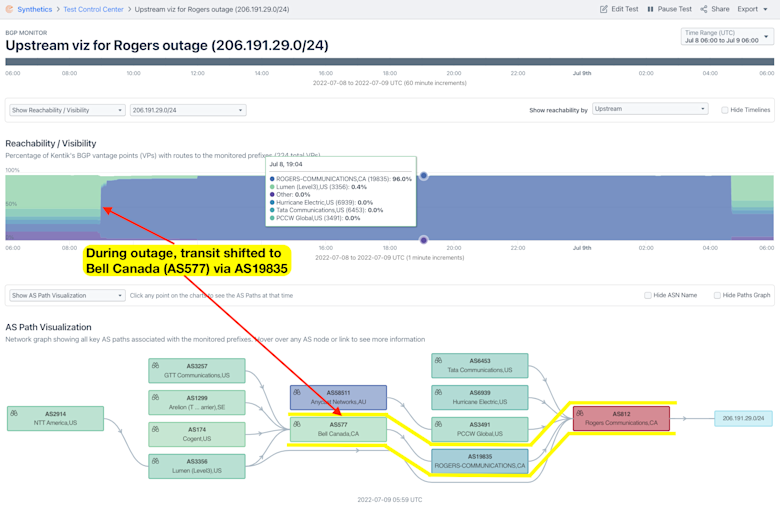Open the Upstream reachability-by dropdown
This screenshot has width=780, height=508.
pos(650,109)
